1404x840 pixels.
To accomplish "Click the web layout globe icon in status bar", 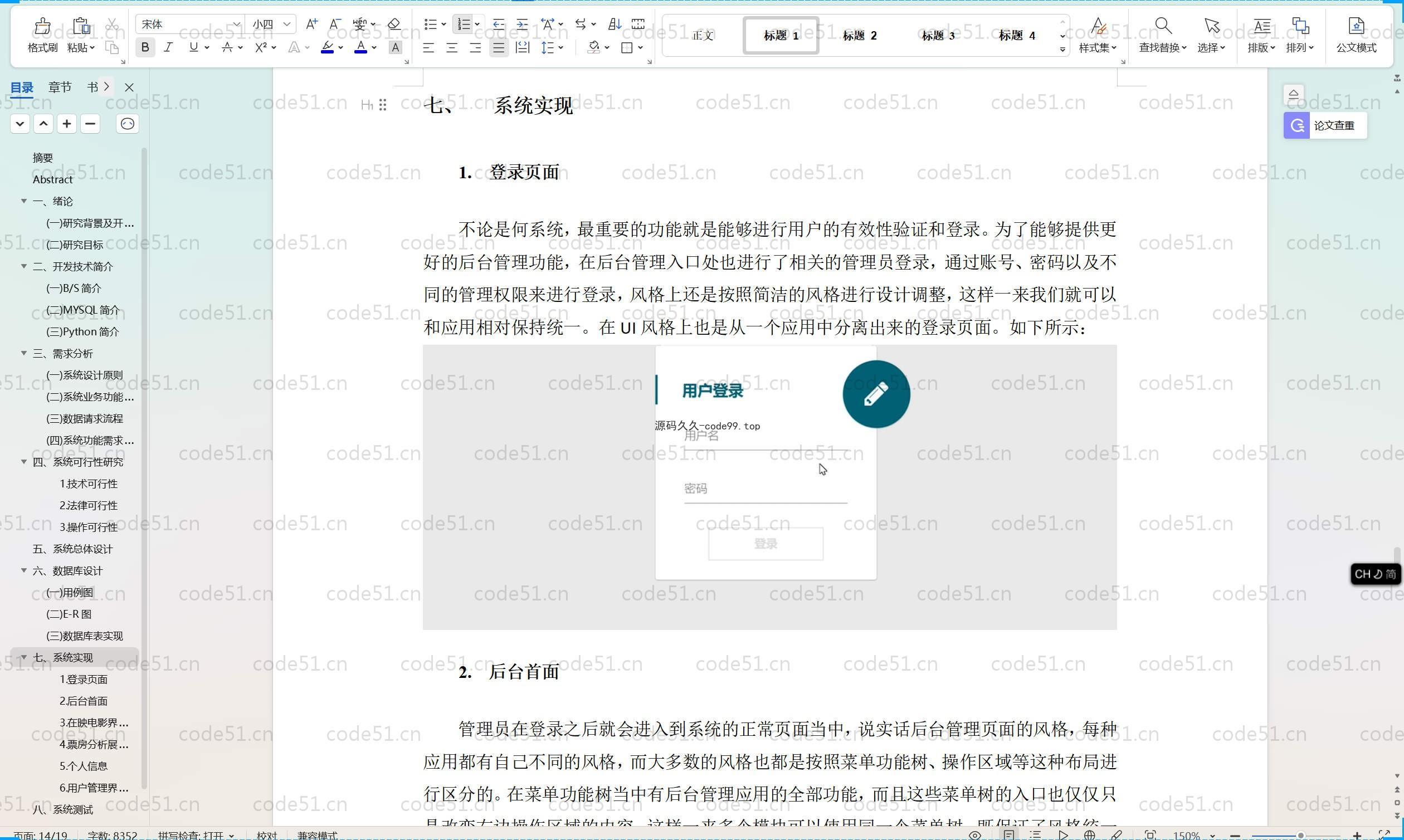I will (1089, 835).
